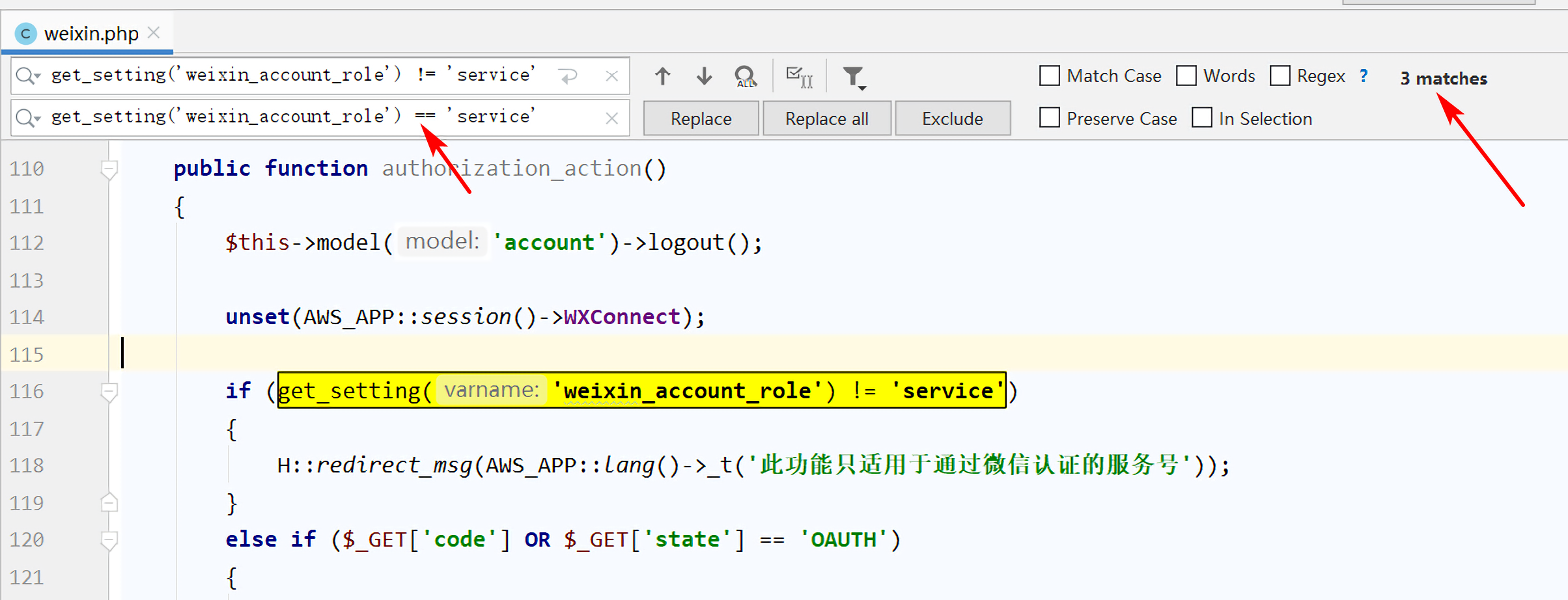Image resolution: width=1568 pixels, height=600 pixels.
Task: Click the 'varname:' parameter hint
Action: coord(492,390)
